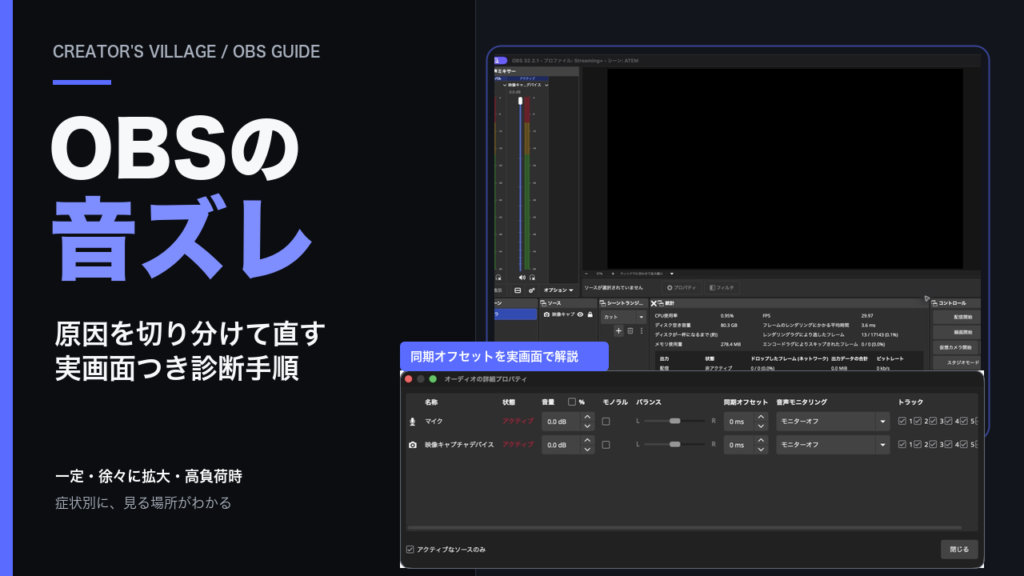Click camera icon of 映像キャプ source

pos(547,315)
